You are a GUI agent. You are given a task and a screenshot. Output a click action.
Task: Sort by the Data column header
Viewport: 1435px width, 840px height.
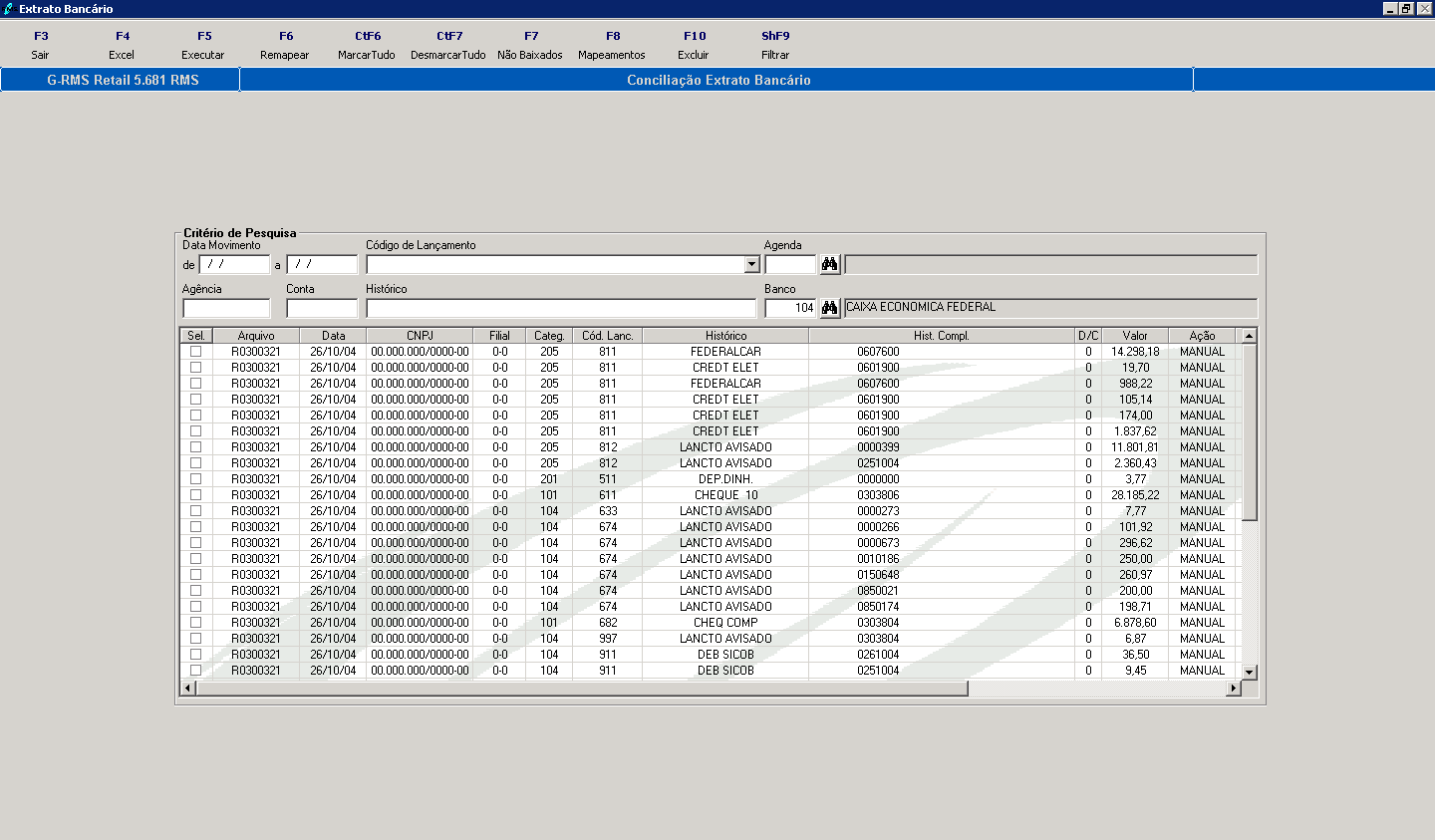click(x=333, y=336)
